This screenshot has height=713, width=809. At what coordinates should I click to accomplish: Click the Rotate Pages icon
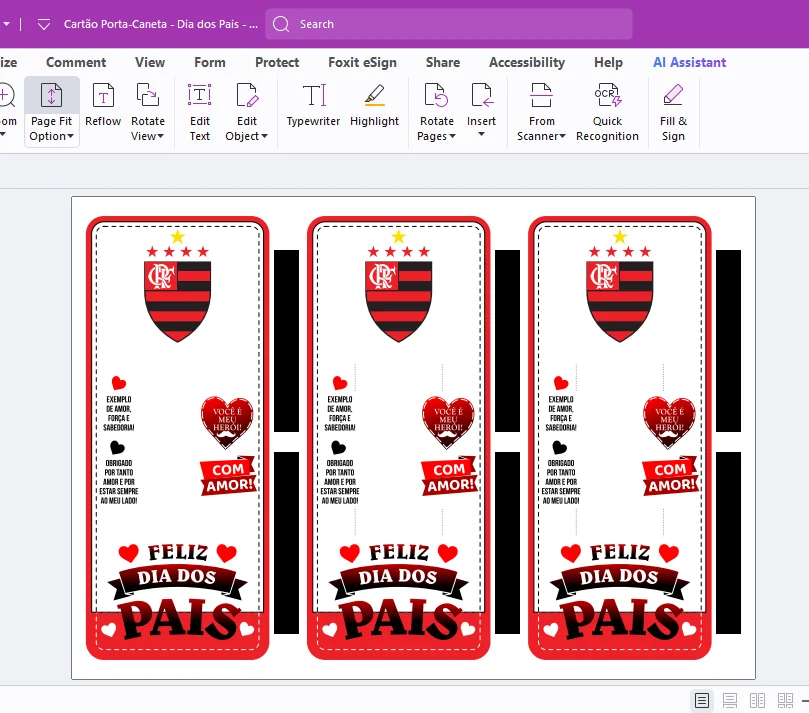[x=436, y=95]
